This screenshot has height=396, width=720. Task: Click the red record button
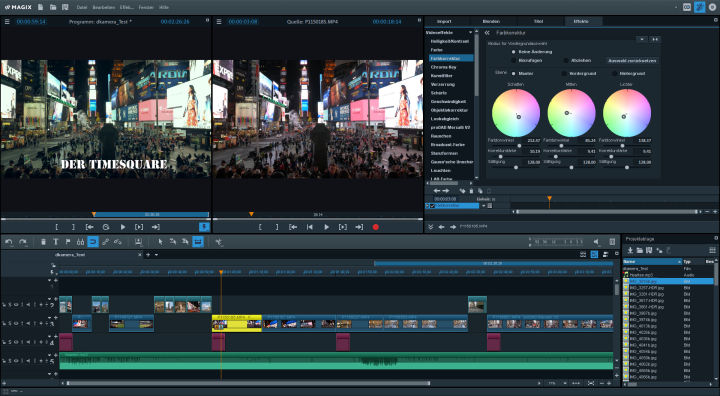pos(376,227)
